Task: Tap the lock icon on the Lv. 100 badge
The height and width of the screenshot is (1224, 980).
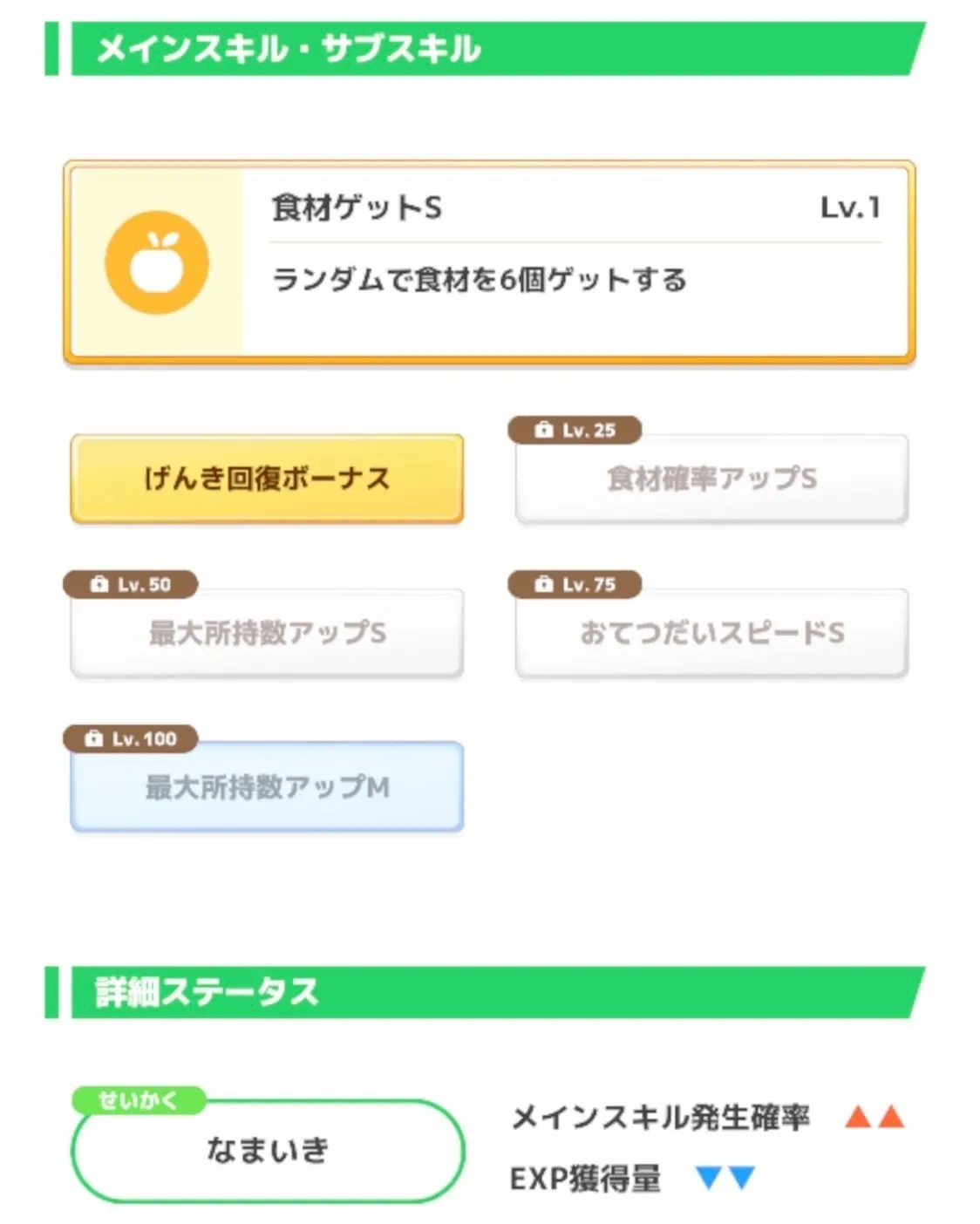Action: [94, 738]
